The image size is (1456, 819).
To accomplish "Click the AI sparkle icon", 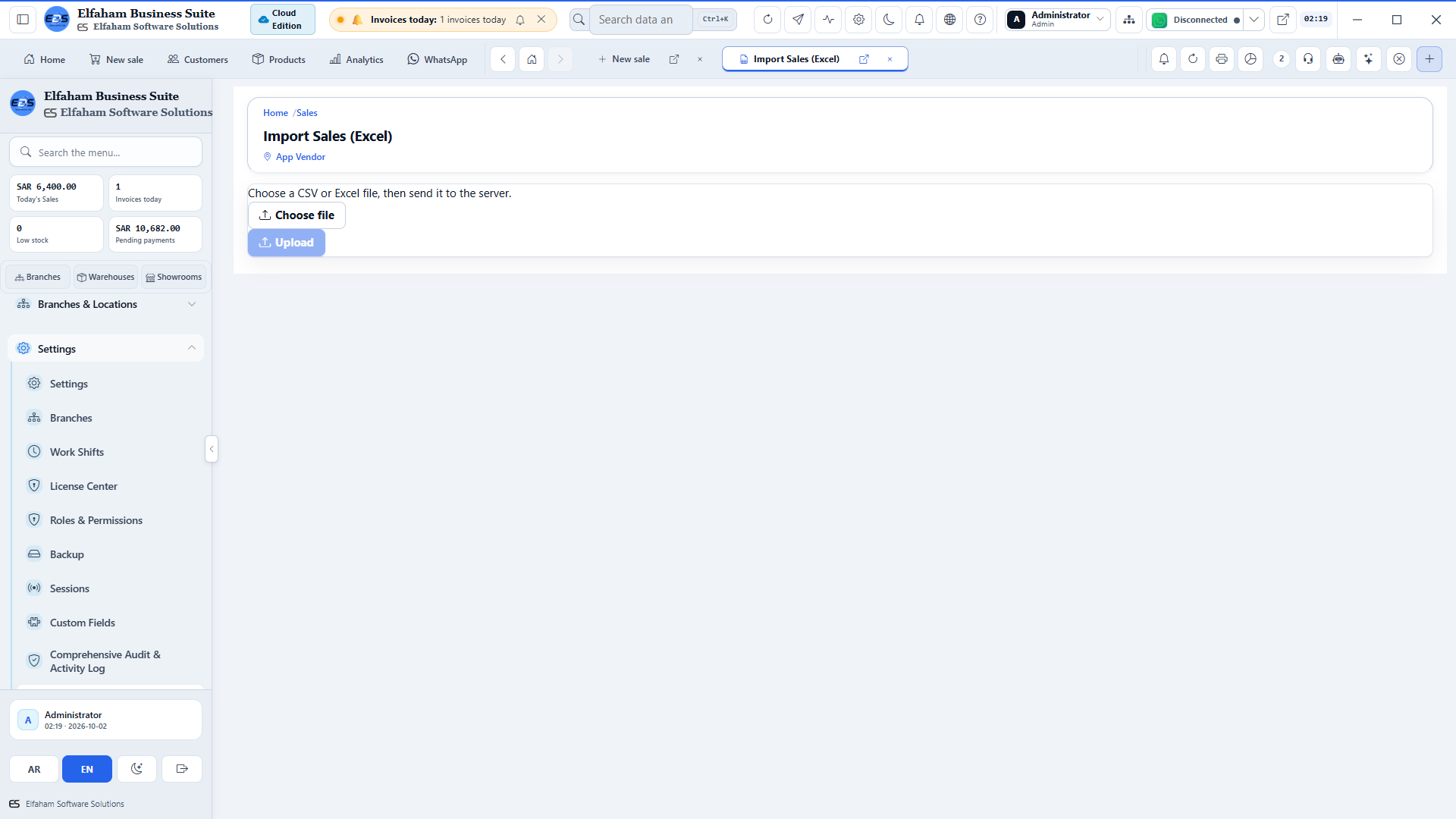I will click(1369, 59).
